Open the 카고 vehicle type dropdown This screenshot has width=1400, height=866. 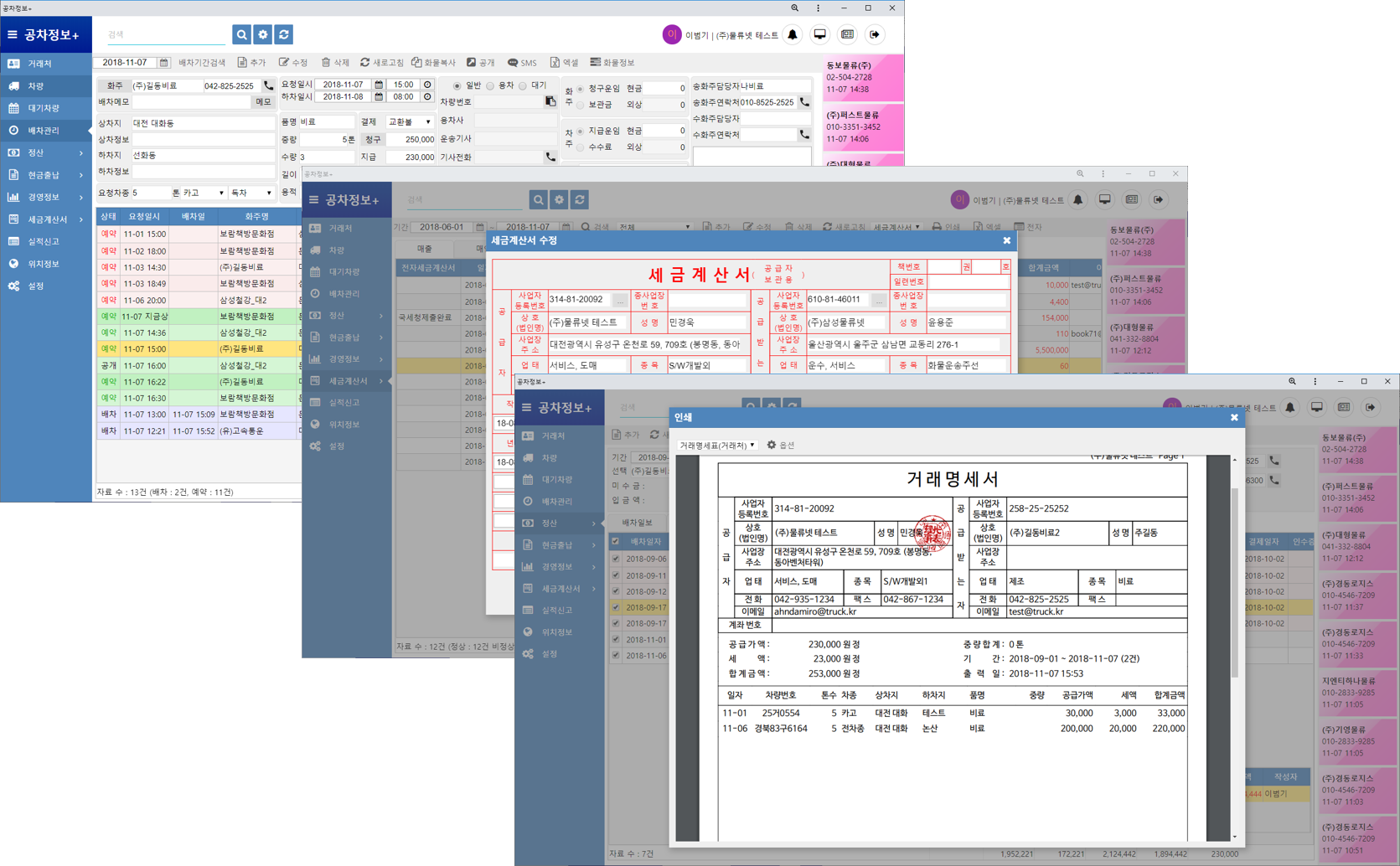[204, 193]
